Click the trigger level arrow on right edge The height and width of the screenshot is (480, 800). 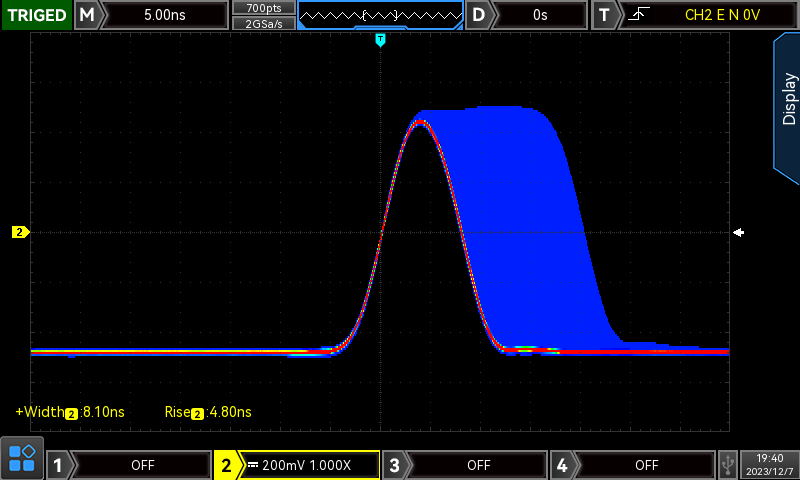[x=738, y=232]
